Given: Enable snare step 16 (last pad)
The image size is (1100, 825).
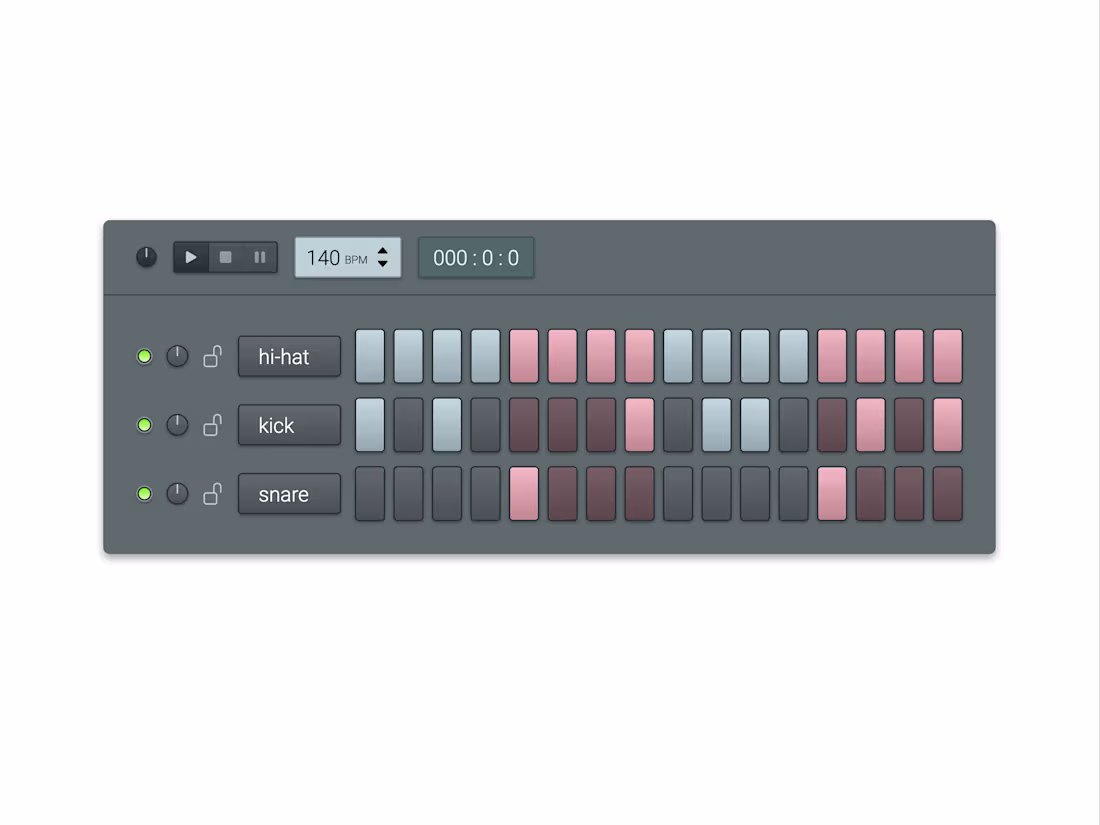Looking at the screenshot, I should click(x=948, y=494).
